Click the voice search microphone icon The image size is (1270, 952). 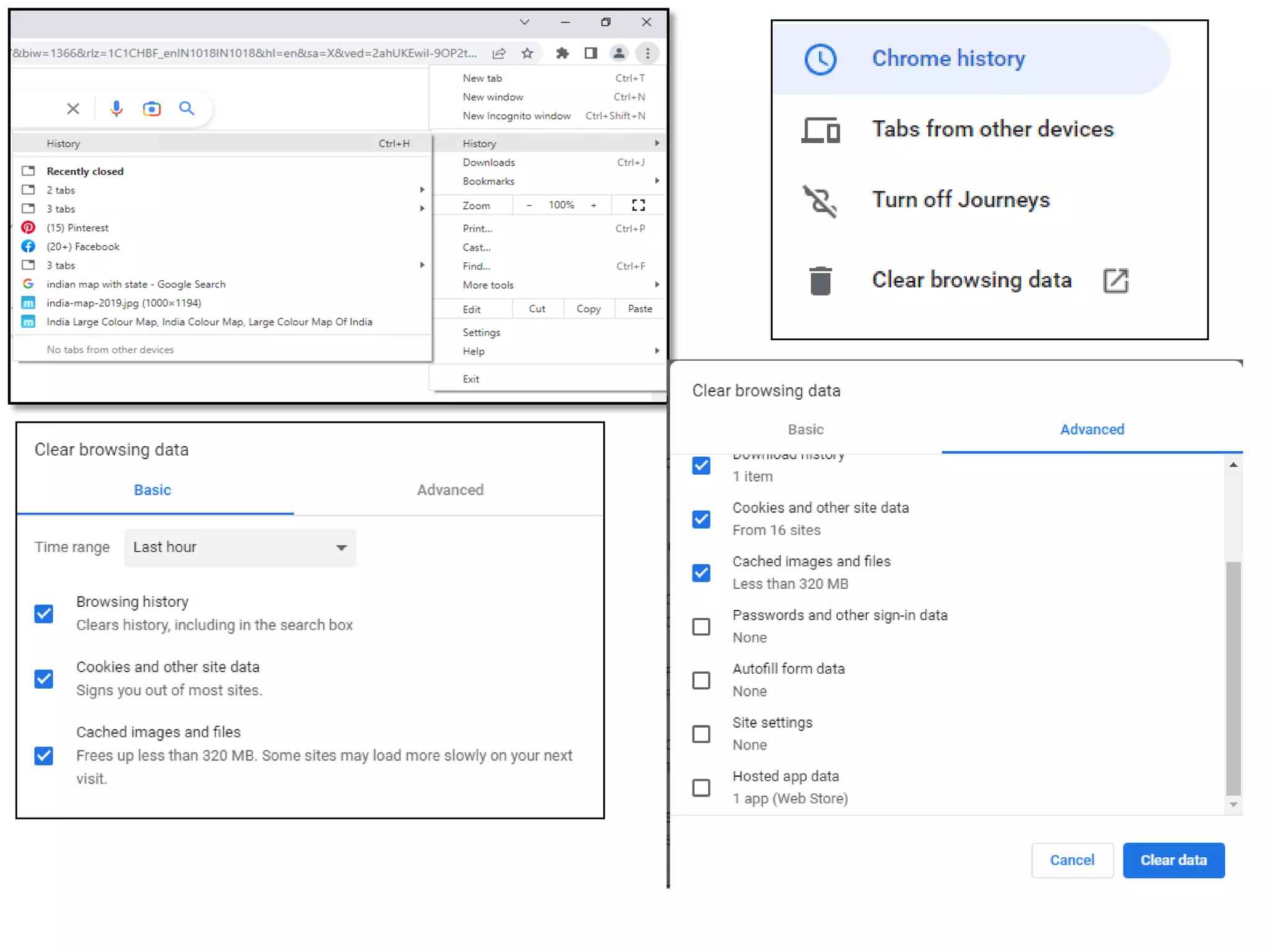click(116, 108)
